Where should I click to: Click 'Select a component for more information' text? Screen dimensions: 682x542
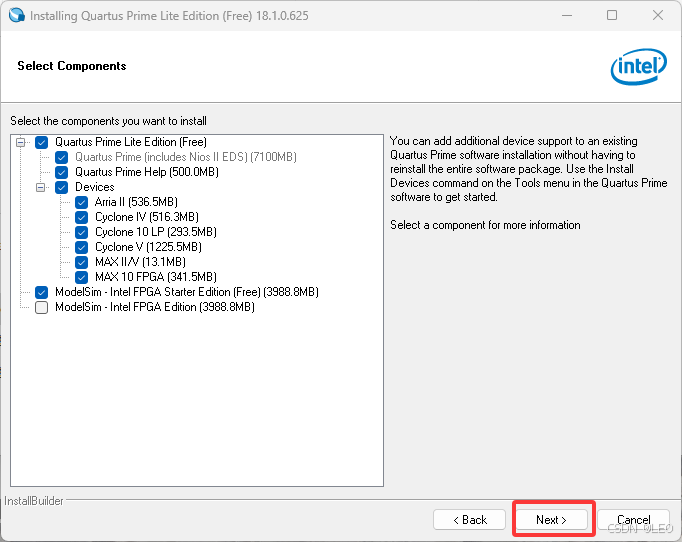[485, 225]
